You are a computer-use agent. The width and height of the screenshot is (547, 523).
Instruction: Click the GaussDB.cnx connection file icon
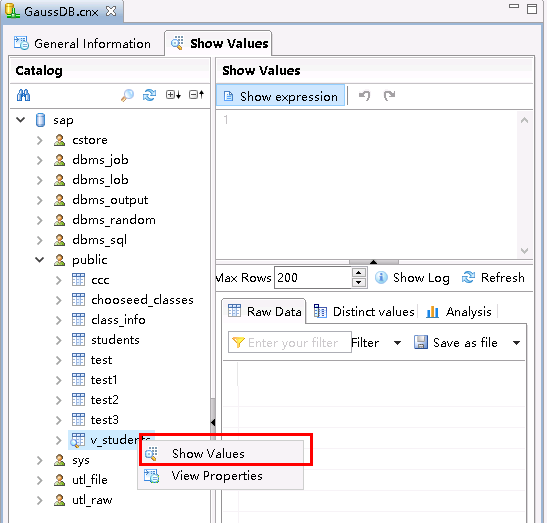coord(12,11)
